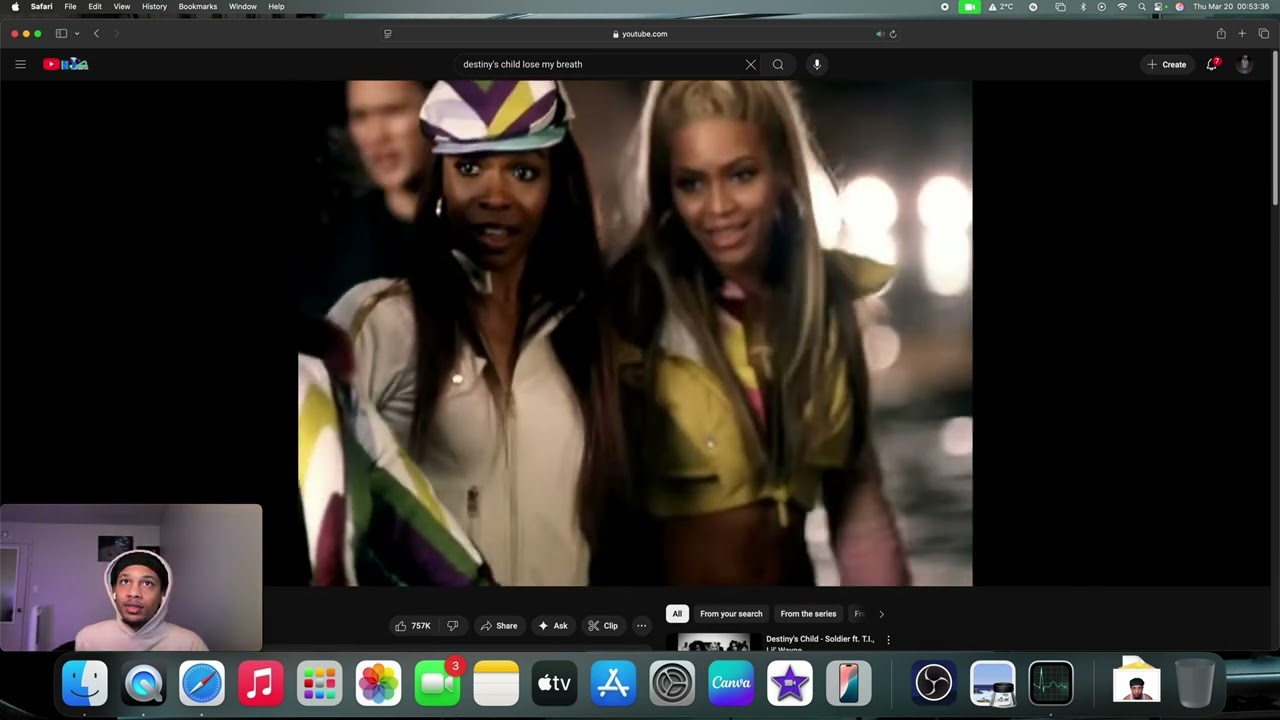
Task: Open the YouTube hamburger guide menu
Action: 20,64
